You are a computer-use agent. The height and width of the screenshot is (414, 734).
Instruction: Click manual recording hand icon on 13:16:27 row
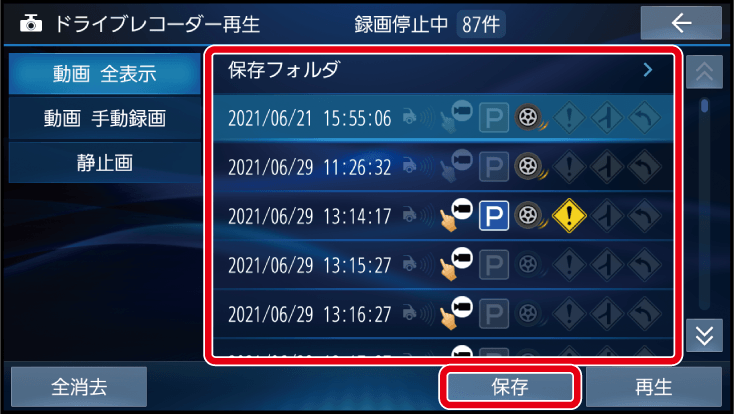pyautogui.click(x=456, y=313)
